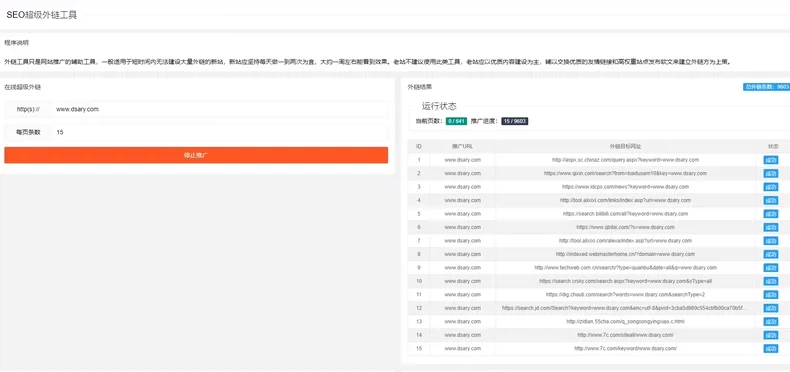Open the www.qbitai.com link
This screenshot has width=790, height=372.
(625, 227)
